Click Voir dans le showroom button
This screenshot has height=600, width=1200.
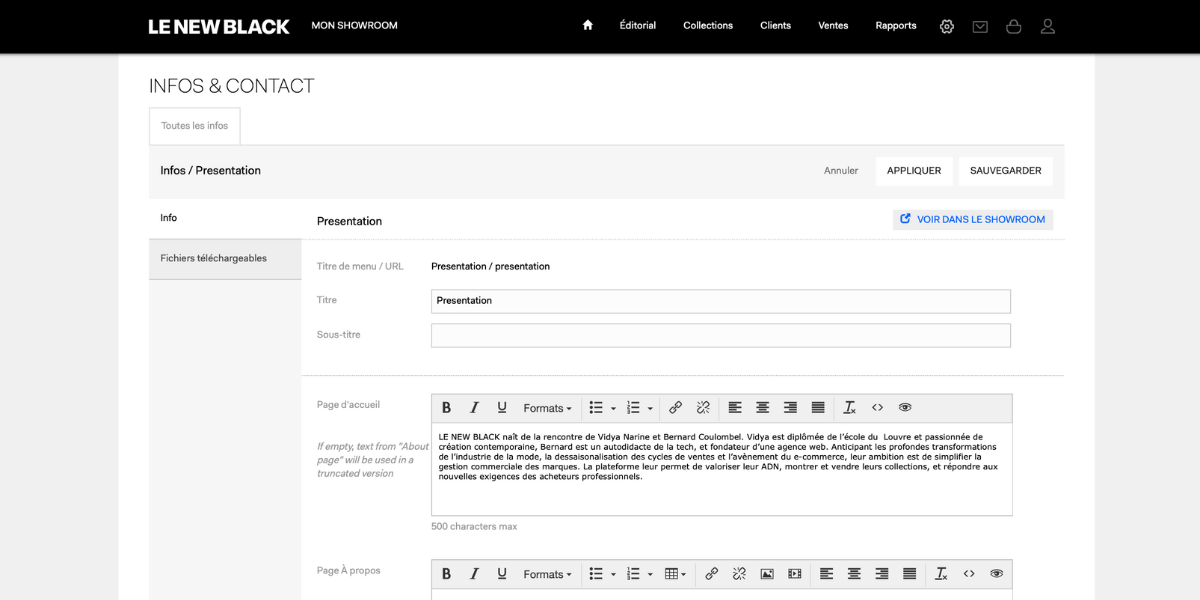[973, 220]
